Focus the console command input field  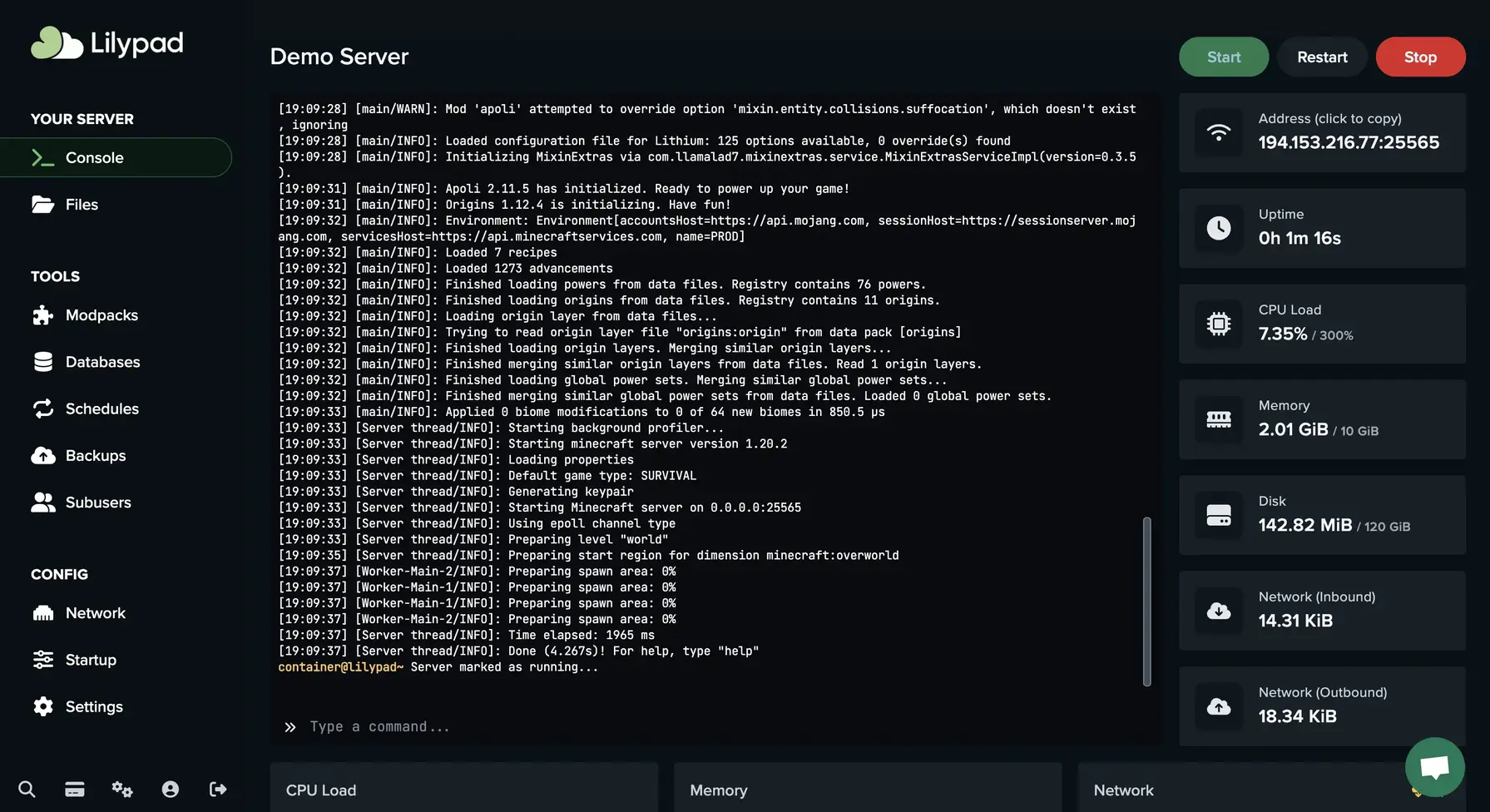[x=715, y=726]
